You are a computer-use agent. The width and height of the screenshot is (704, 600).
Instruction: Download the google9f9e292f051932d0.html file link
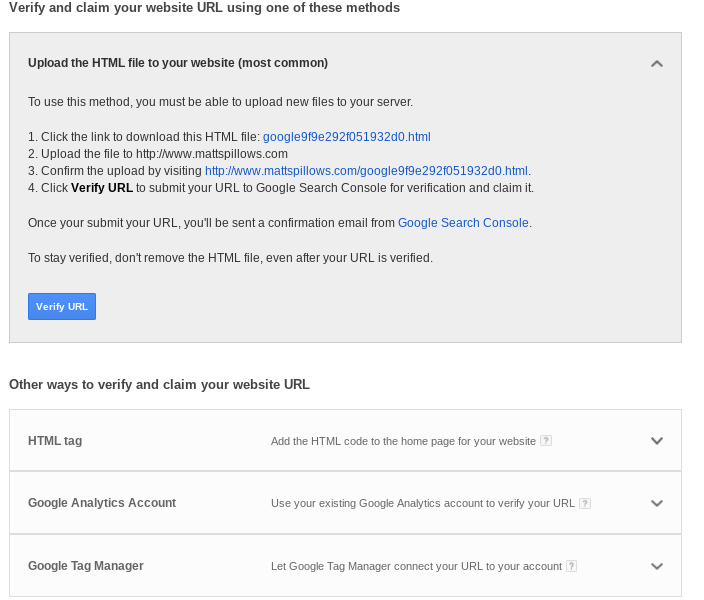point(346,137)
